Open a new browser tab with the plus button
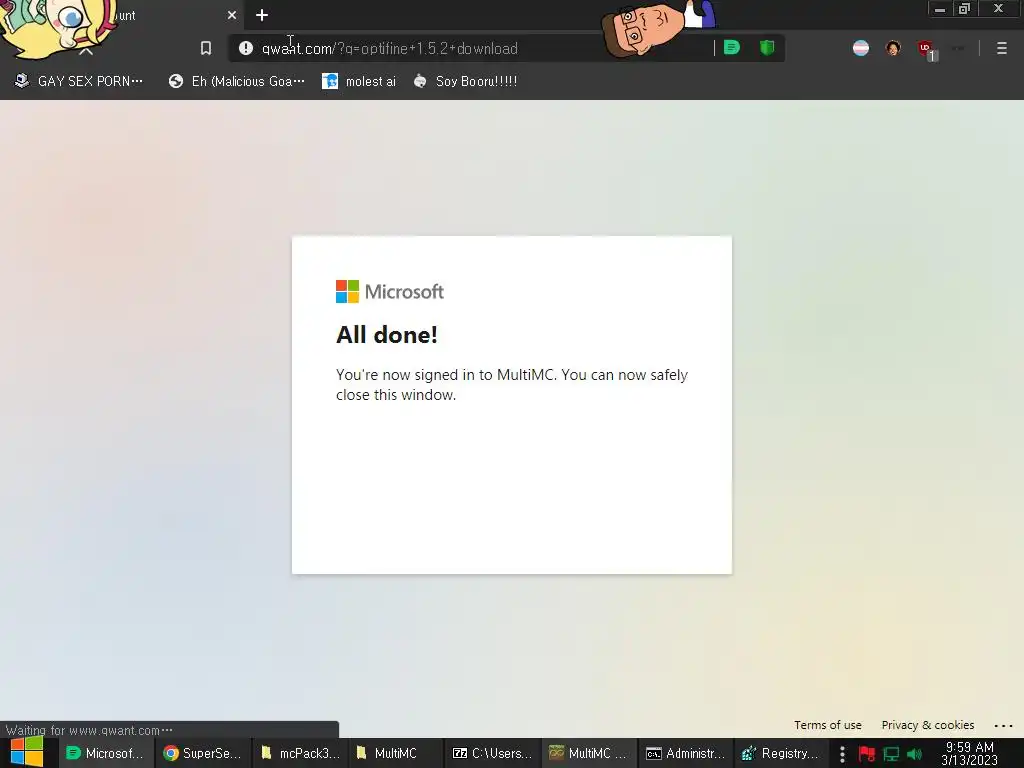The image size is (1024, 768). pyautogui.click(x=262, y=15)
